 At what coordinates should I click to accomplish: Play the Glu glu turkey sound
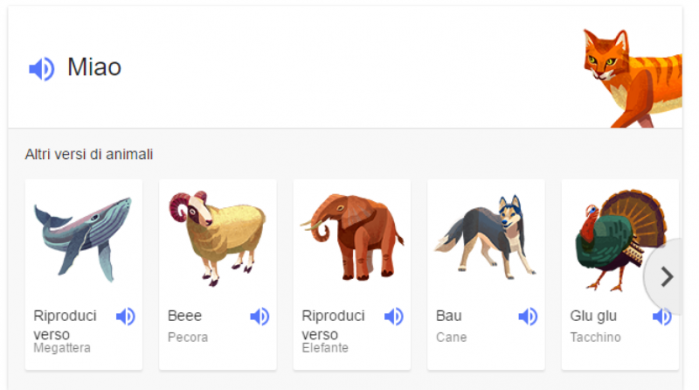click(662, 316)
